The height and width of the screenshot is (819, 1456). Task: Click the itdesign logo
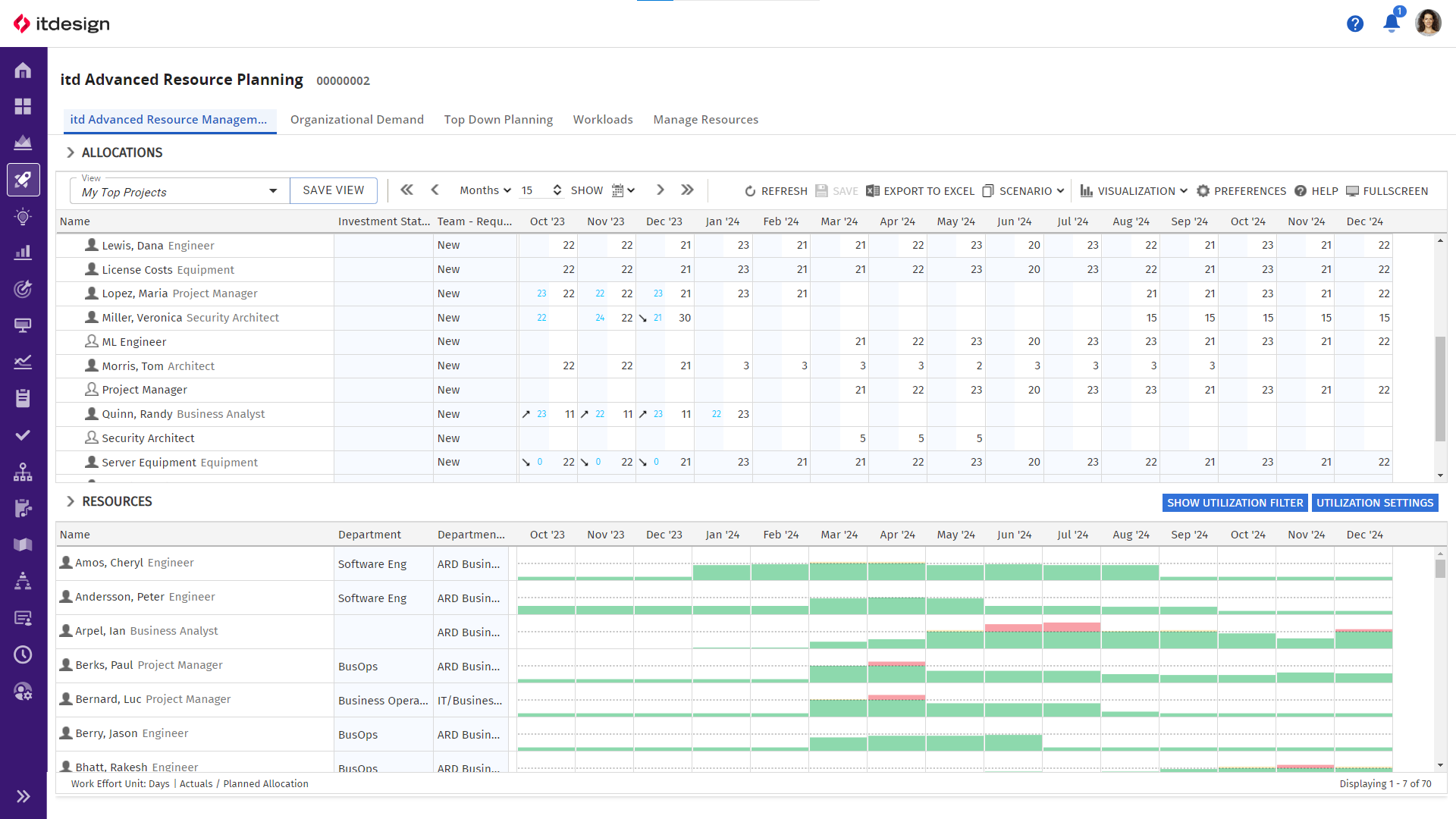(x=61, y=24)
